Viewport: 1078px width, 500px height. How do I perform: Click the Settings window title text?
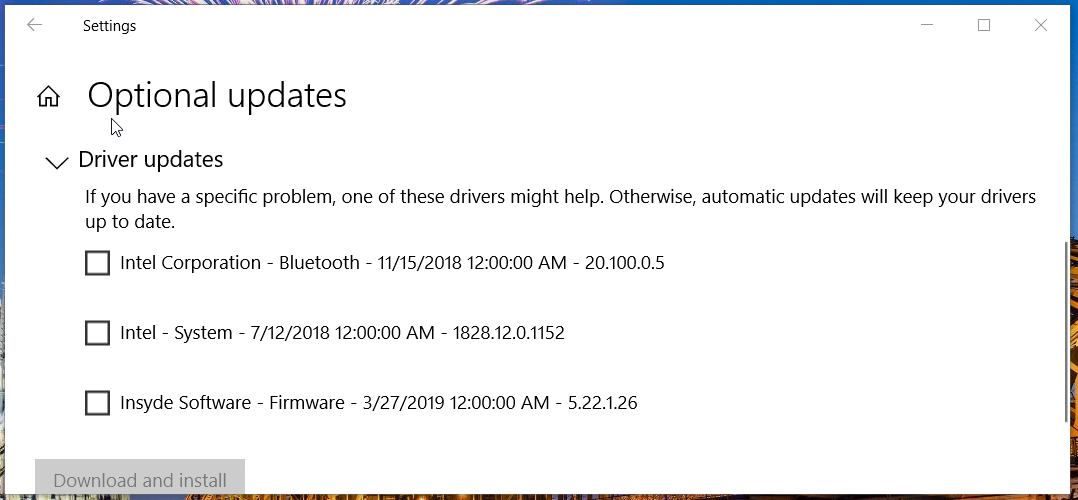point(109,26)
